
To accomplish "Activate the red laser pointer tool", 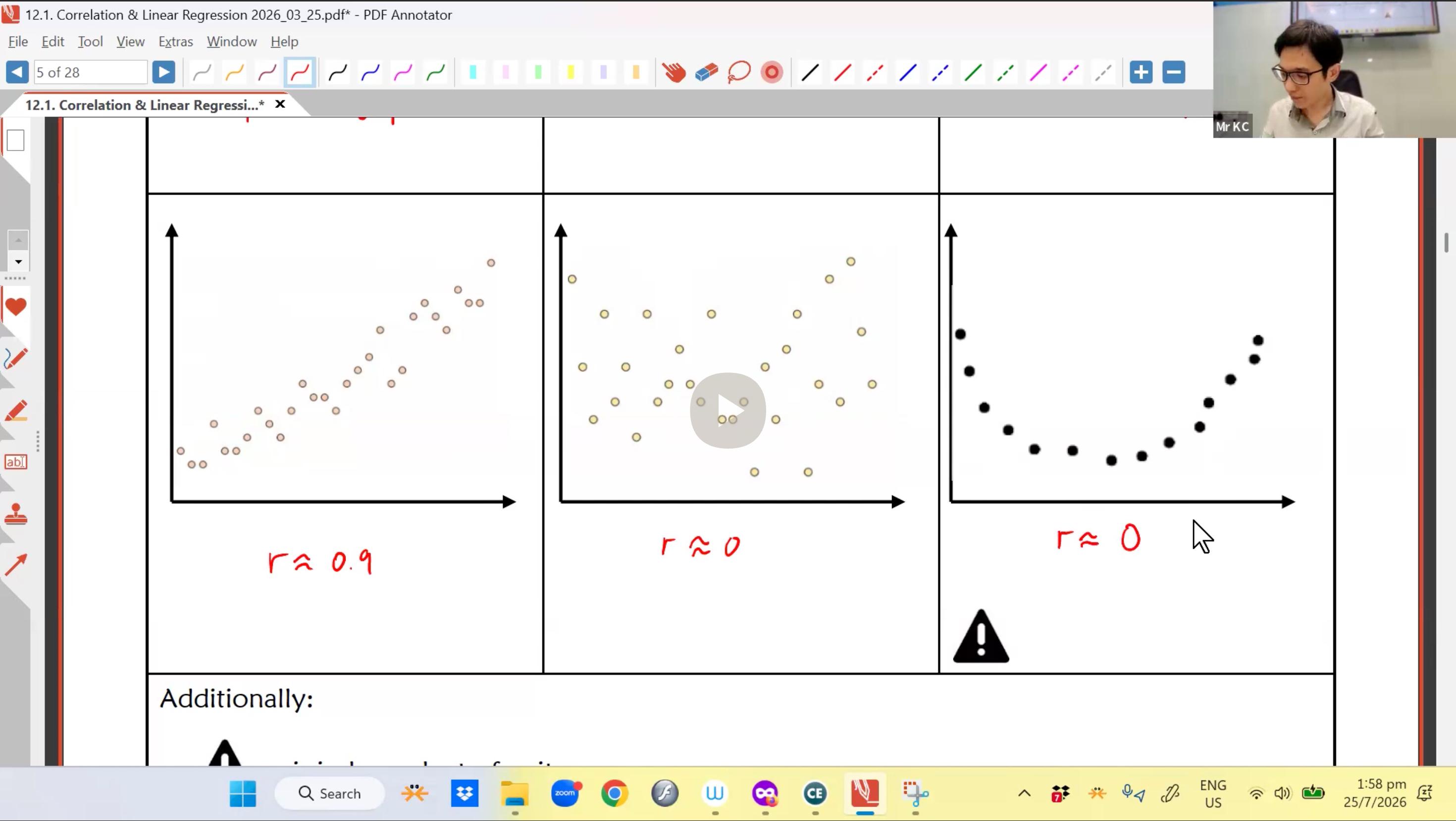I will click(x=772, y=72).
